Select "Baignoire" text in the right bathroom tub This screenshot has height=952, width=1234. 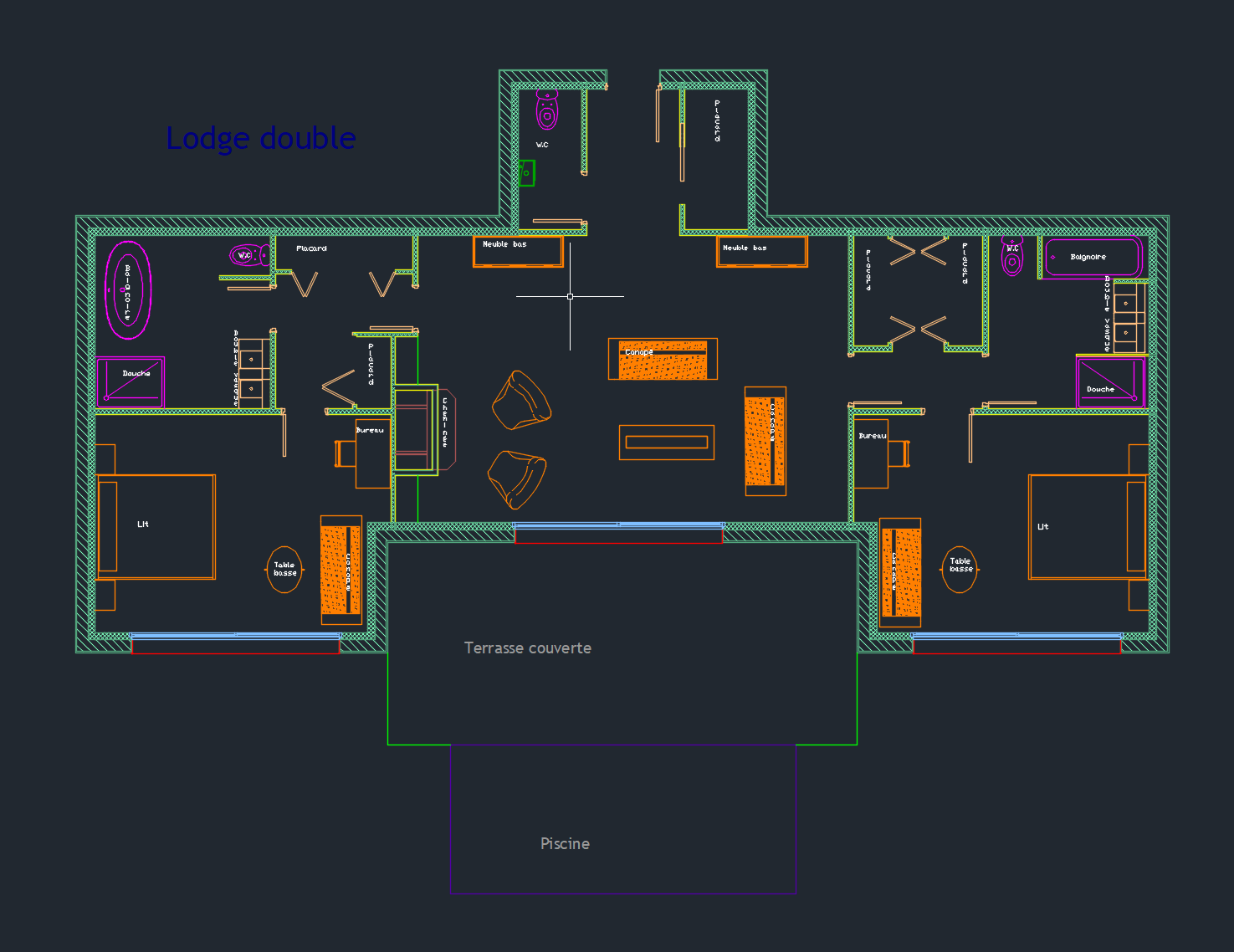[x=1088, y=257]
